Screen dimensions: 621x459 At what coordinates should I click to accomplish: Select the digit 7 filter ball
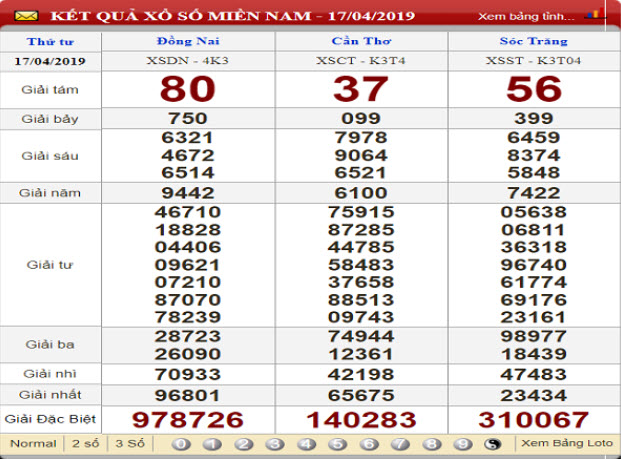(x=399, y=443)
